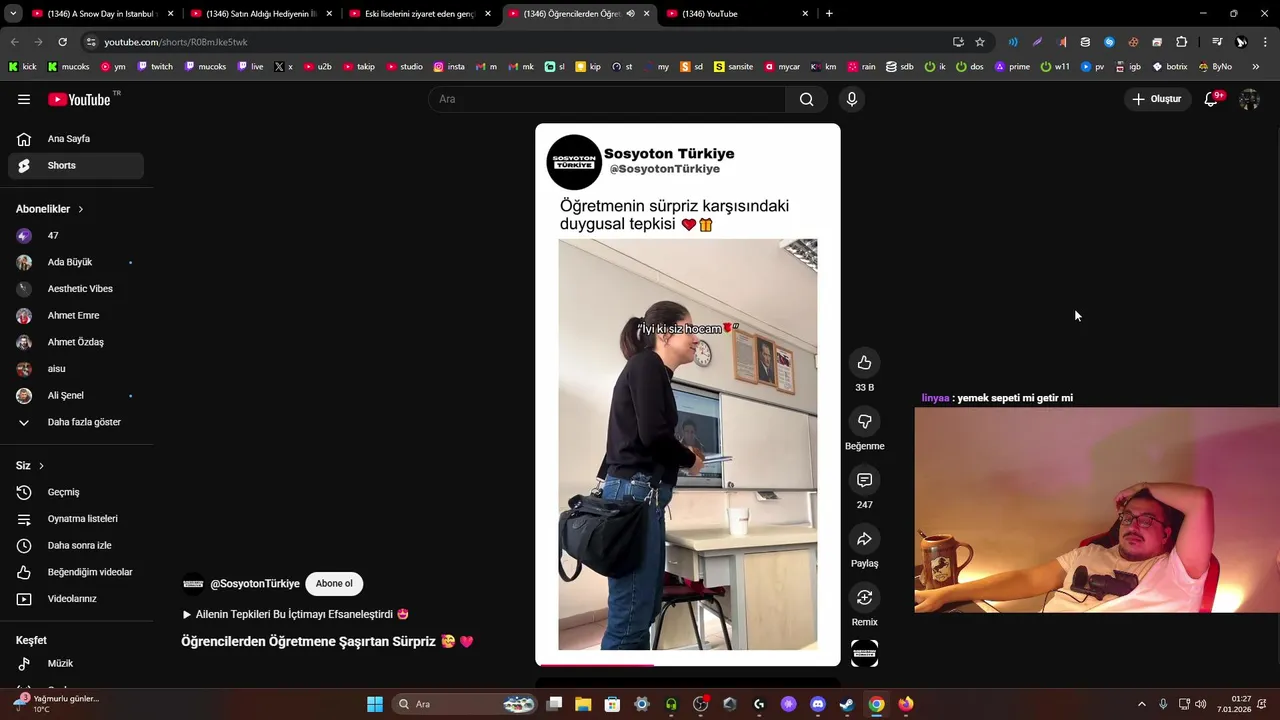Select Shorts in the sidebar
Viewport: 1280px width, 720px height.
[x=76, y=166]
